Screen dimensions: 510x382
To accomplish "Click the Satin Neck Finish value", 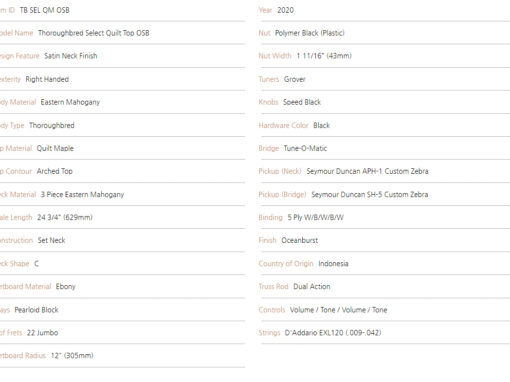I will [x=71, y=56].
